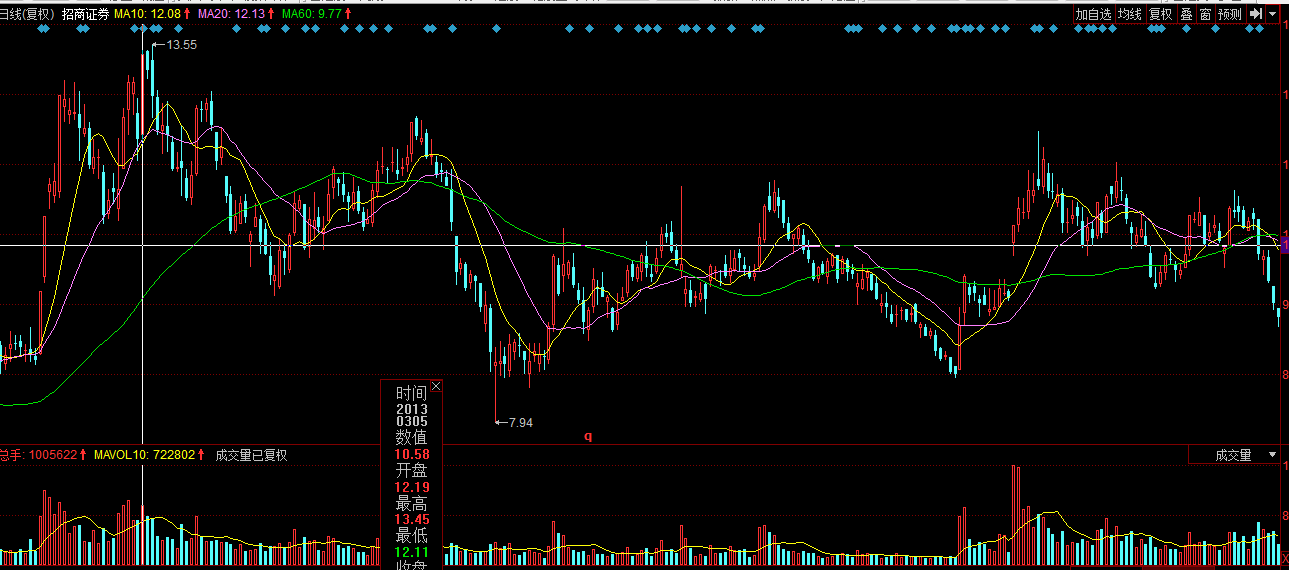Viewport: 1289px width, 570px height.
Task: Click the 日线(复权) period label
Action: [x=26, y=15]
